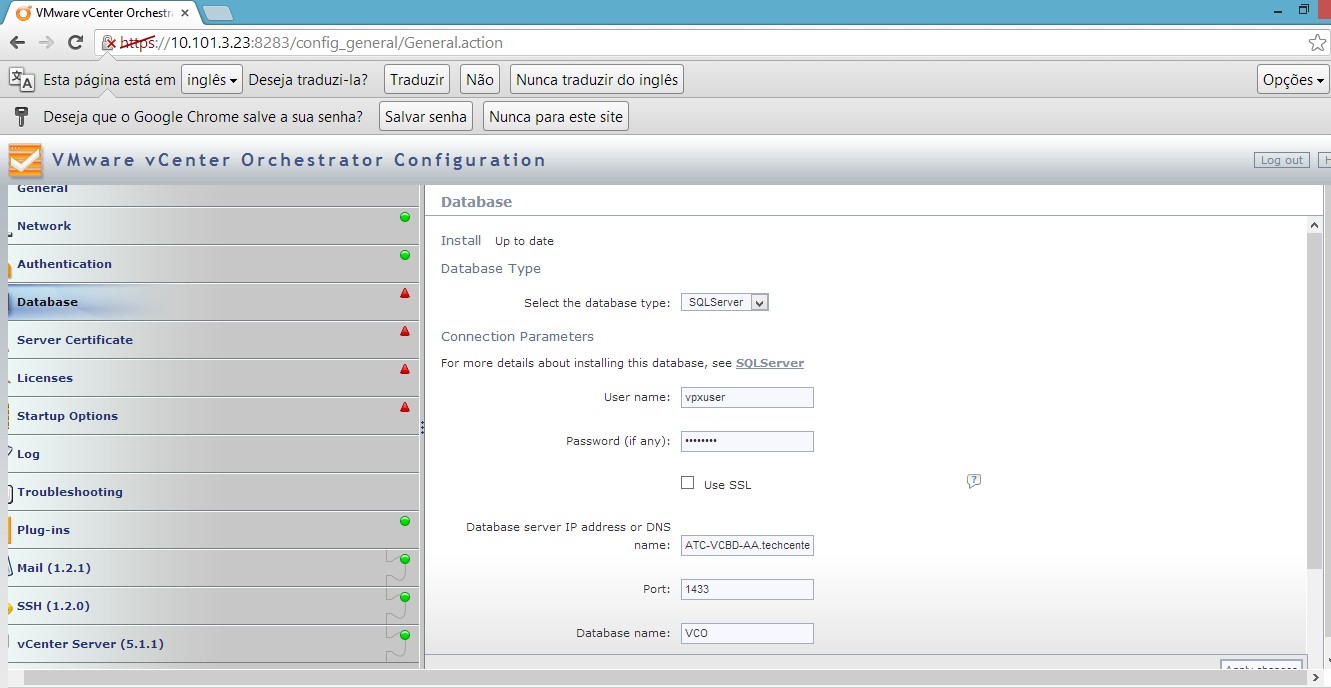Click the red triangle next to Licenses
This screenshot has width=1331, height=688.
coord(405,369)
